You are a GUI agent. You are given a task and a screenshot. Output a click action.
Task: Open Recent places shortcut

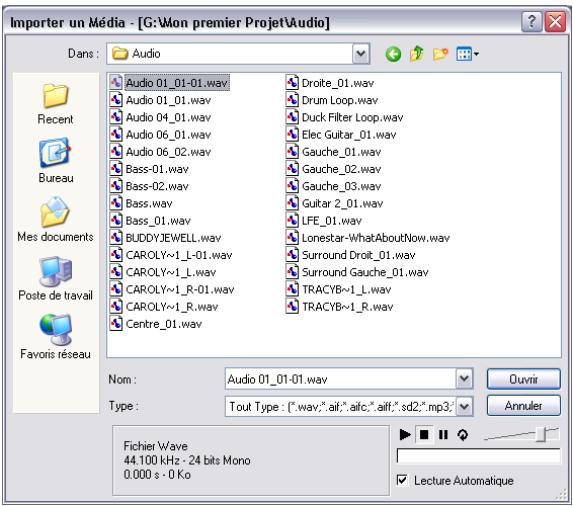point(55,104)
